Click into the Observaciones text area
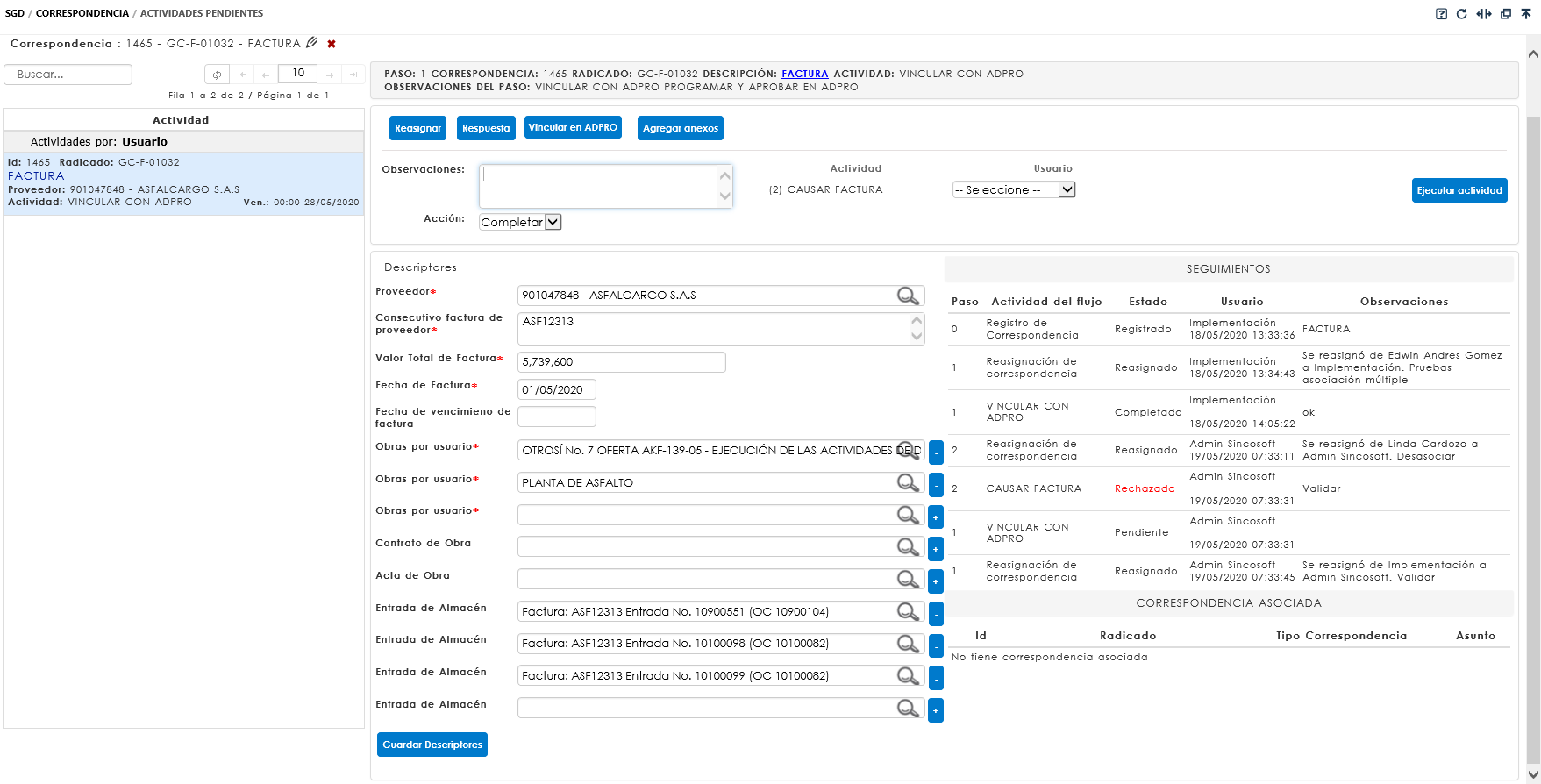The width and height of the screenshot is (1541, 784). [598, 186]
